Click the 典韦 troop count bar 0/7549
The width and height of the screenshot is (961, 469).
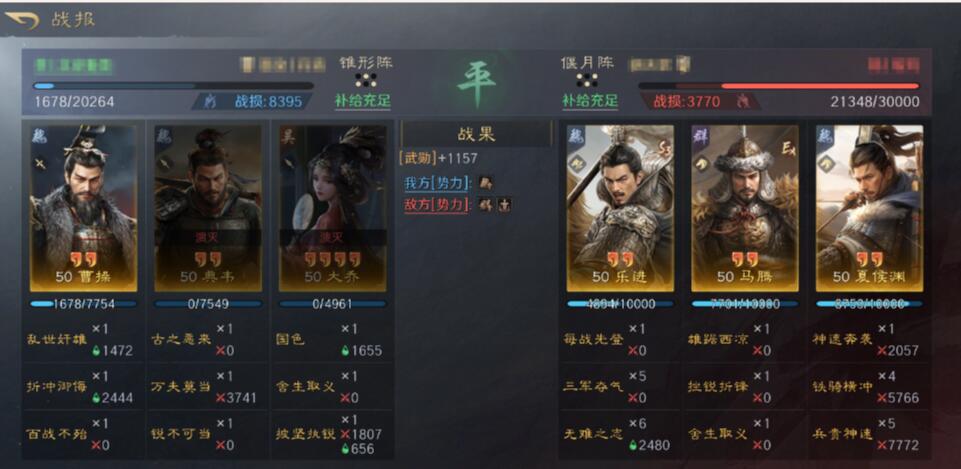coord(208,303)
